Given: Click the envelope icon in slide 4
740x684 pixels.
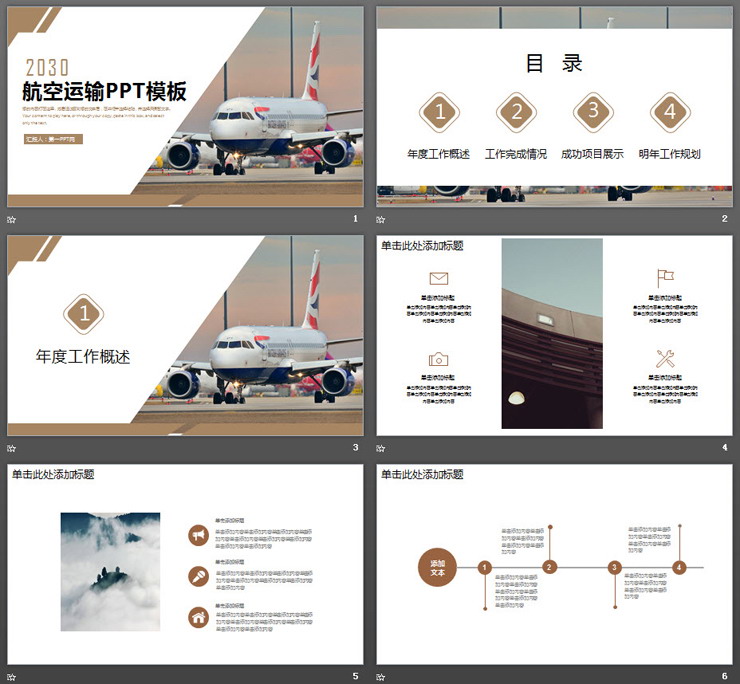Looking at the screenshot, I should coord(438,278).
